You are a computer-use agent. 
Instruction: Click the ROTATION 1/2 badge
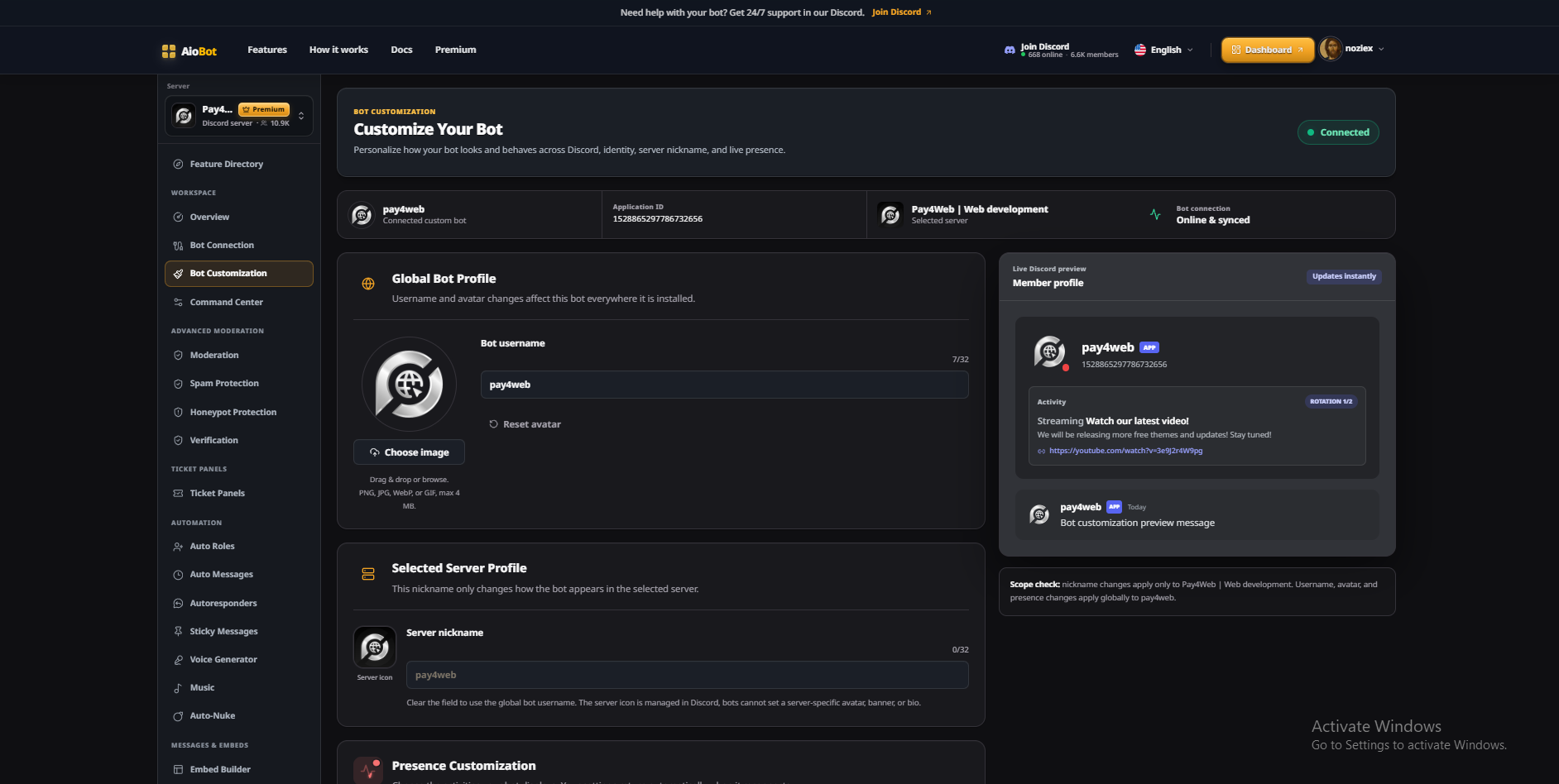click(x=1331, y=402)
